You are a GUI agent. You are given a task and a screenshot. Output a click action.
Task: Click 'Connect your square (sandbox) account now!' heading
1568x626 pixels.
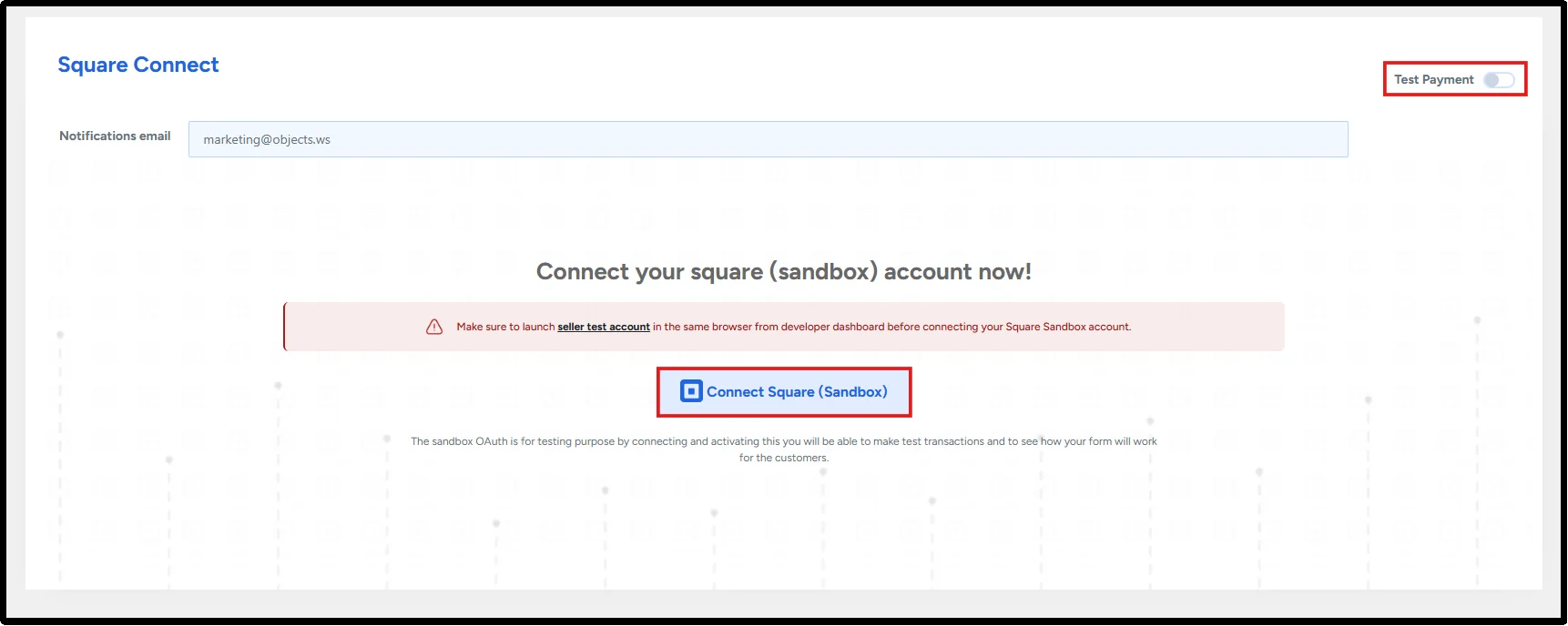coord(783,271)
